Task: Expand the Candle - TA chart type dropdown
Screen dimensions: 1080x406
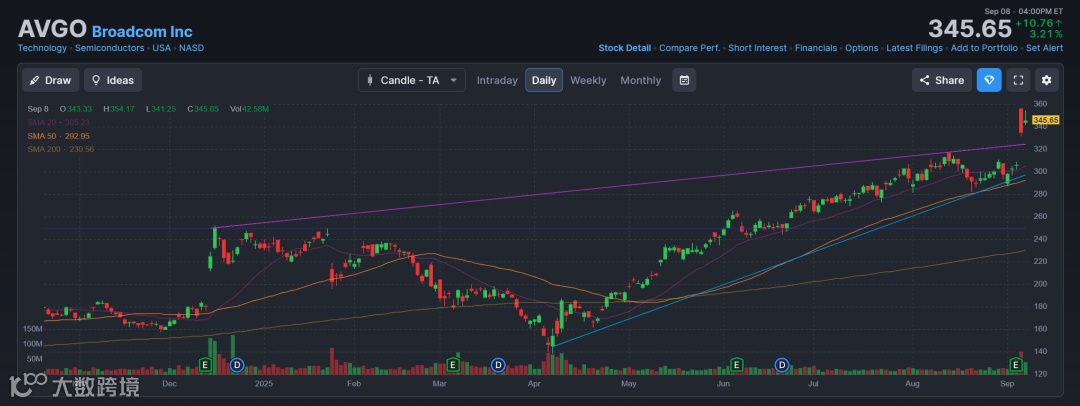Action: coord(411,80)
